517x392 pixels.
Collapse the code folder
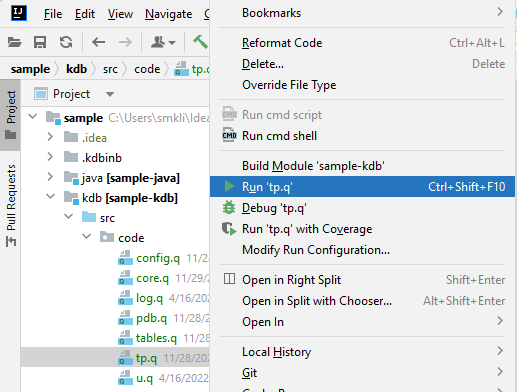pos(87,237)
